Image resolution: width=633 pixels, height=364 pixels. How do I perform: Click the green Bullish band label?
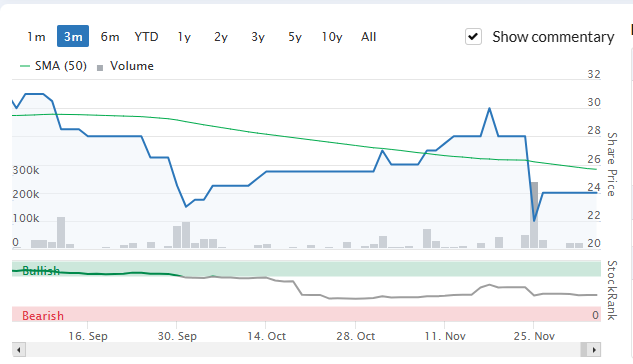41,270
